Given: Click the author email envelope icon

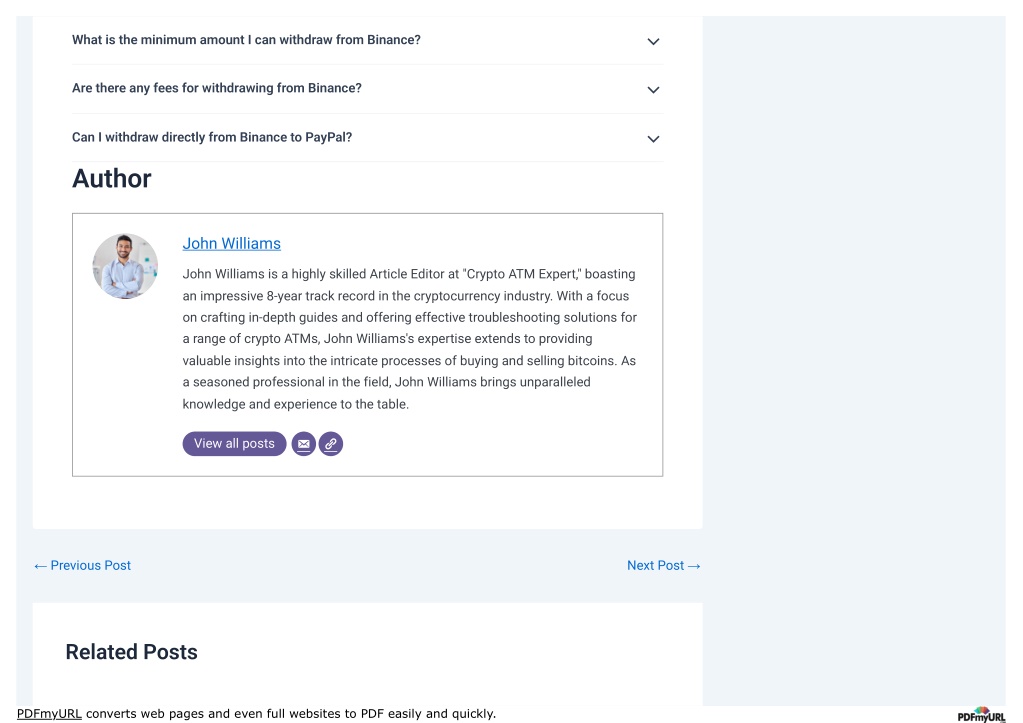Looking at the screenshot, I should pyautogui.click(x=303, y=444).
